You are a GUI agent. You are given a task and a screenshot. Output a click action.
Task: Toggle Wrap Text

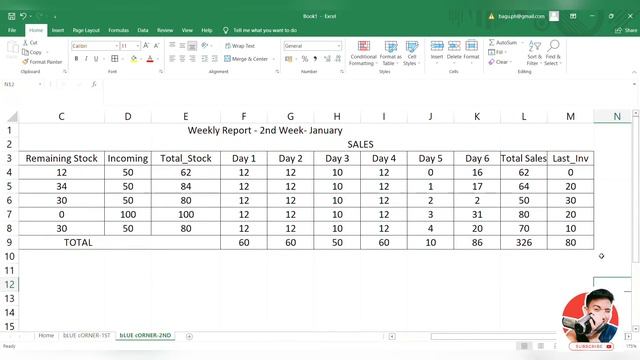pyautogui.click(x=240, y=46)
